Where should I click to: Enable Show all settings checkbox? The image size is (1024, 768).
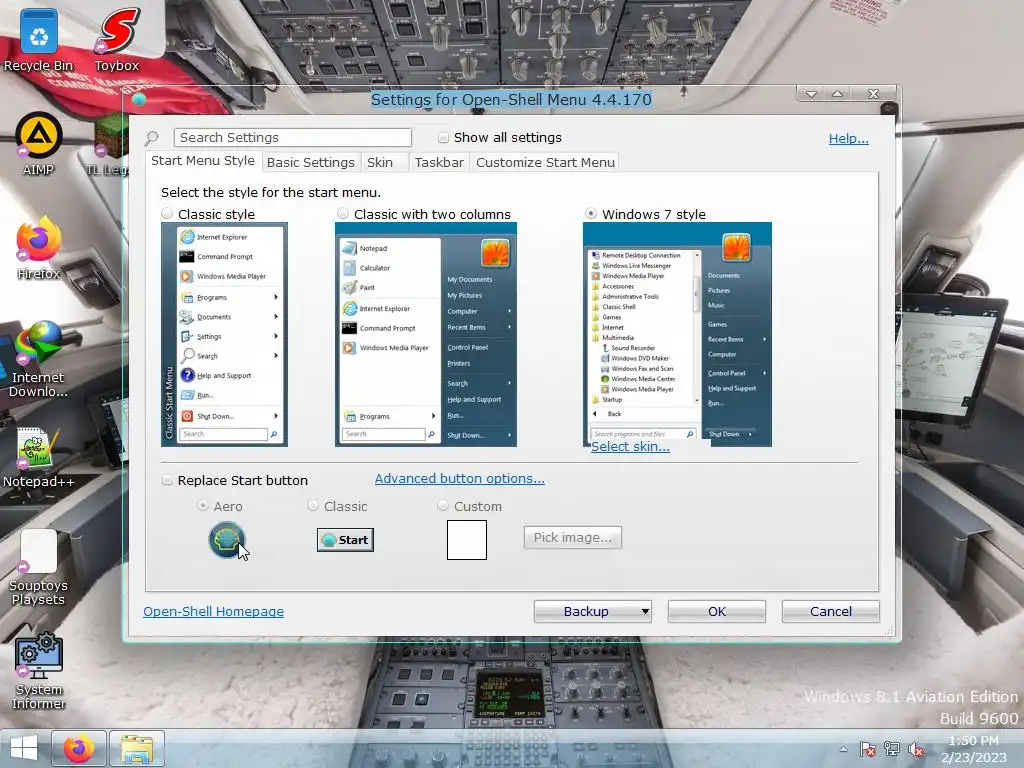click(x=443, y=138)
